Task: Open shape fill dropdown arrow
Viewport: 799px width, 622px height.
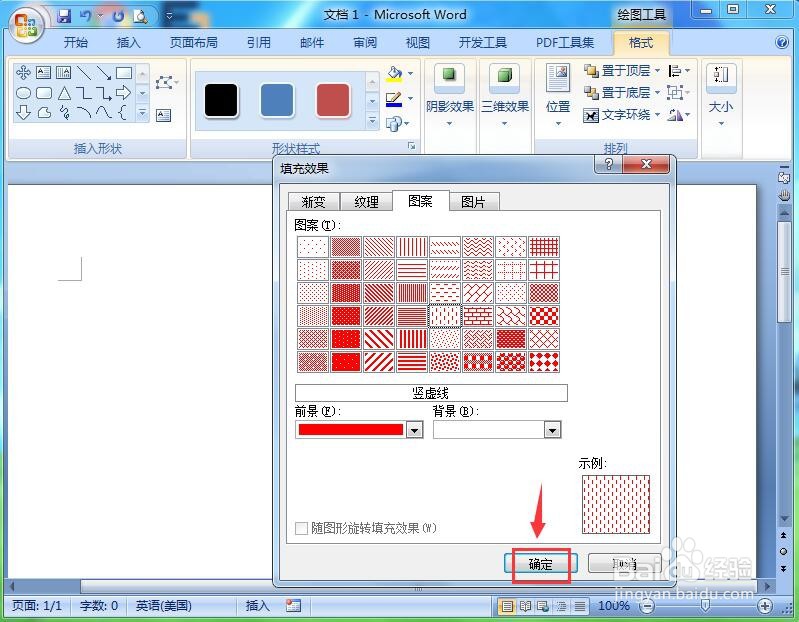Action: [x=410, y=74]
